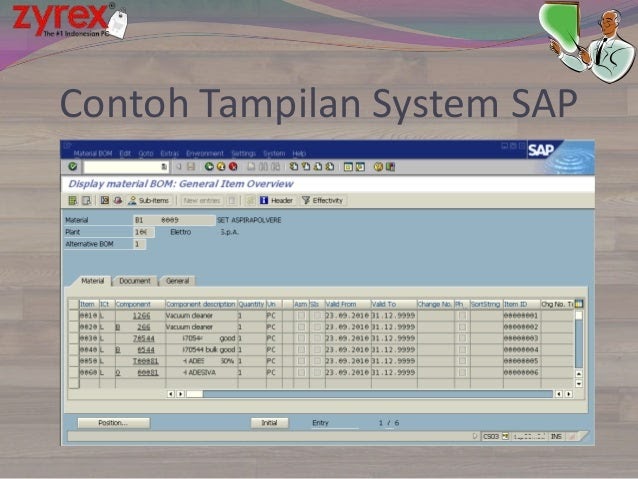Open the Edit menu
Viewport: 638px width, 479px height.
(125, 153)
